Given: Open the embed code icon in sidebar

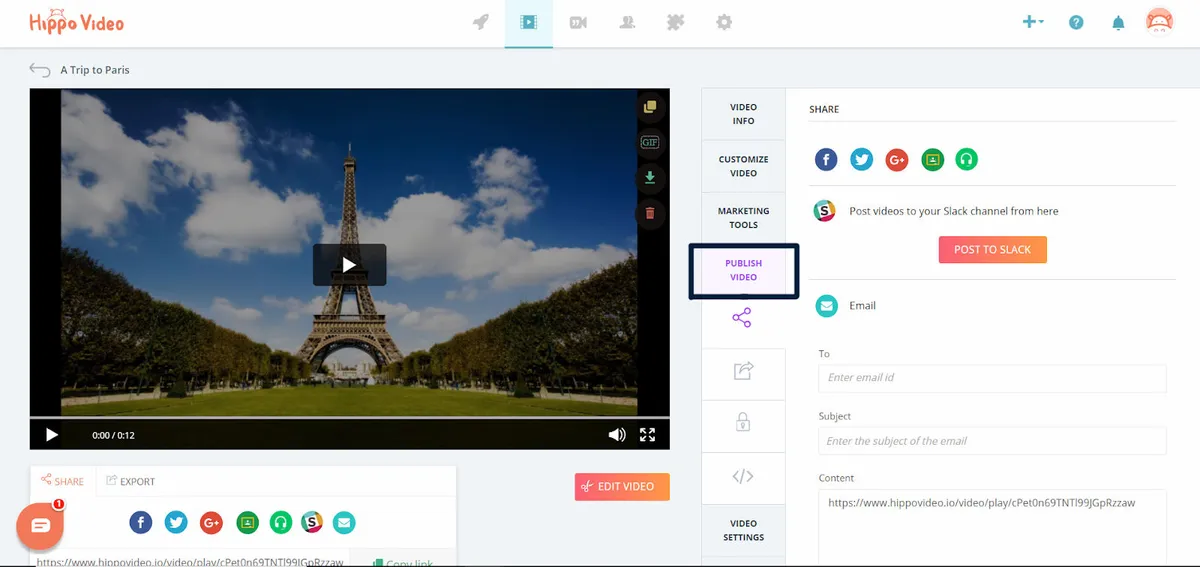Looking at the screenshot, I should [743, 476].
